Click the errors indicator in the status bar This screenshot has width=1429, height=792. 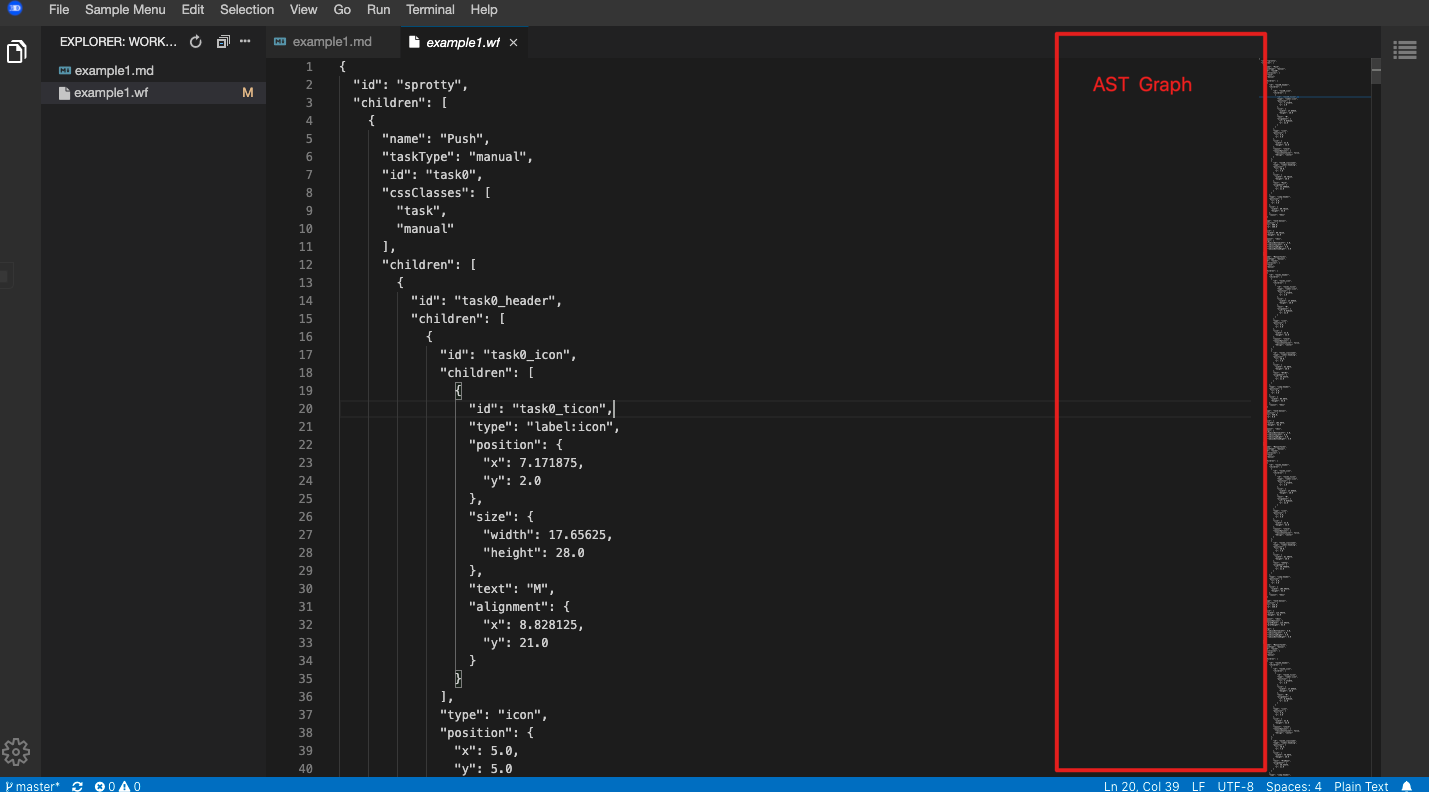[x=106, y=786]
